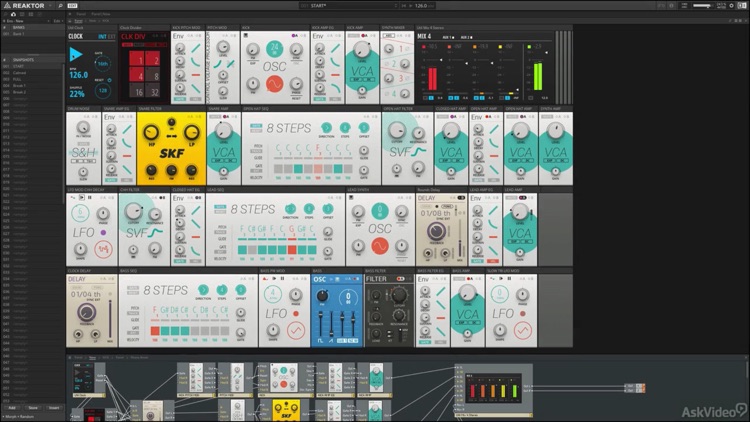
Task: Select the Break 1 snapshot
Action: 33,86
